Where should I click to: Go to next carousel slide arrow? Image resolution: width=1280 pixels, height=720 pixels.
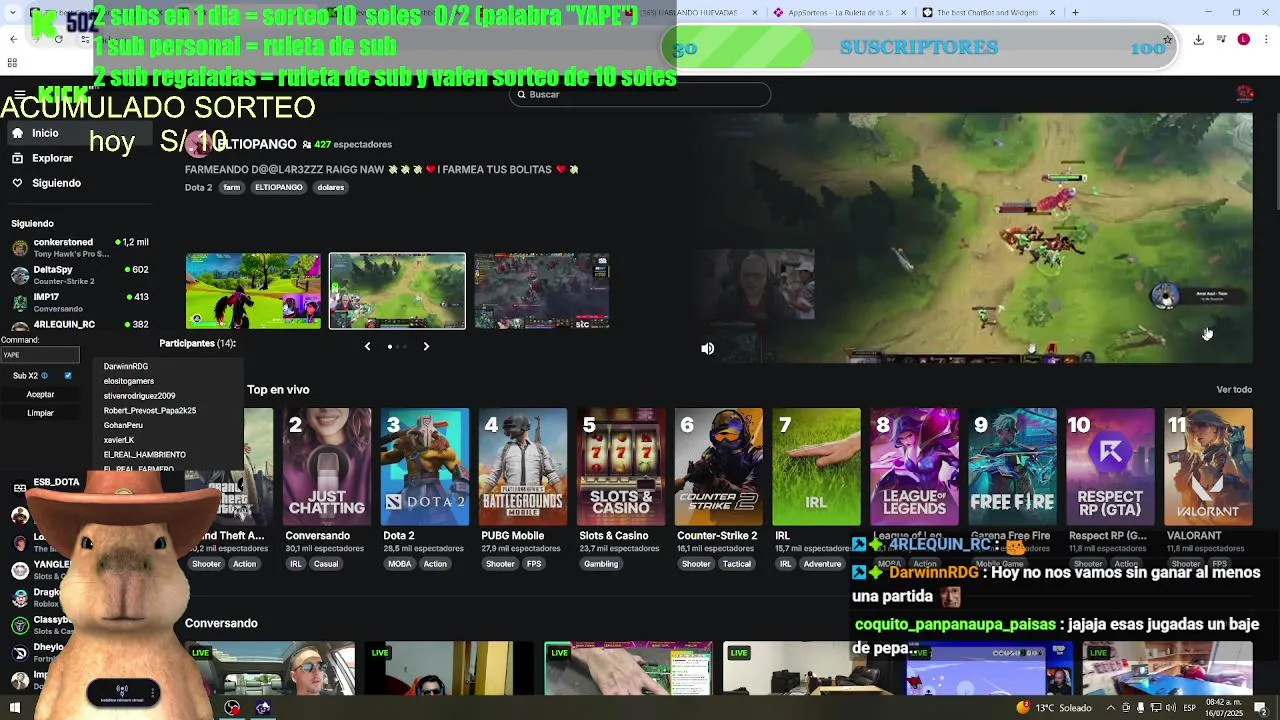[x=426, y=346]
